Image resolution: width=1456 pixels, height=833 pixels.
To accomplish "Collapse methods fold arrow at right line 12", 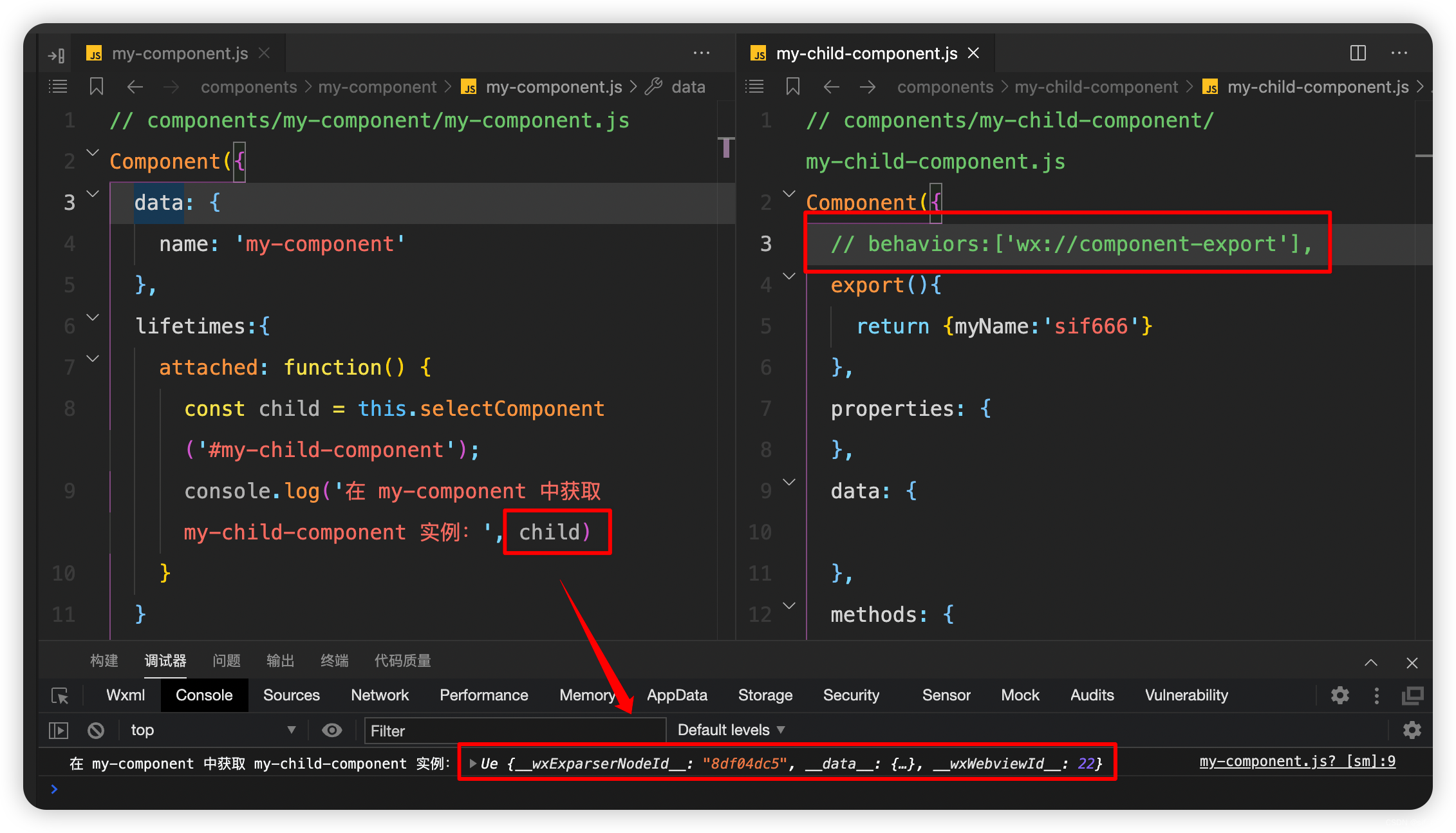I will [x=789, y=606].
